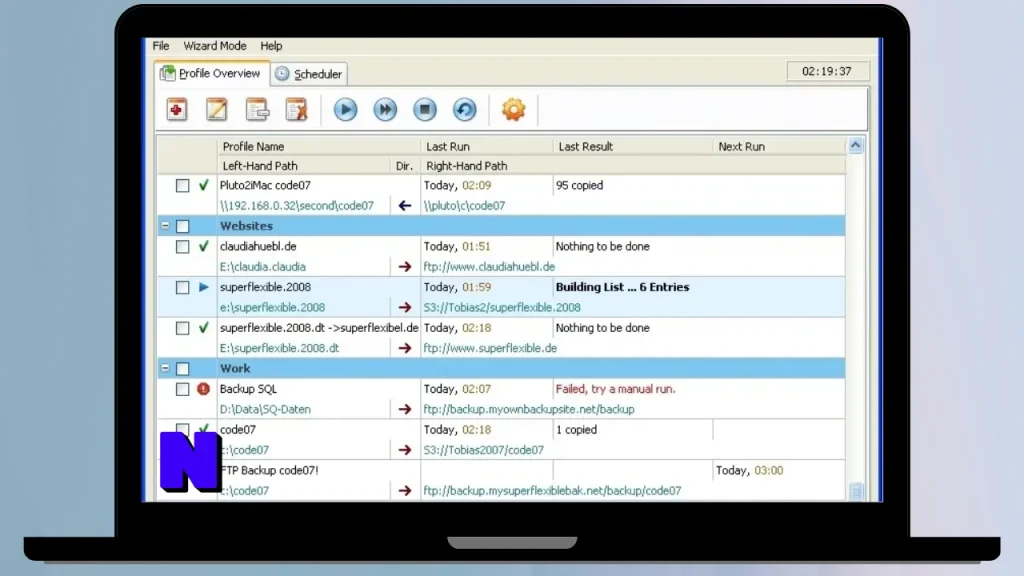Click the rename profile icon
Viewport: 1024px width, 576px height.
point(257,110)
